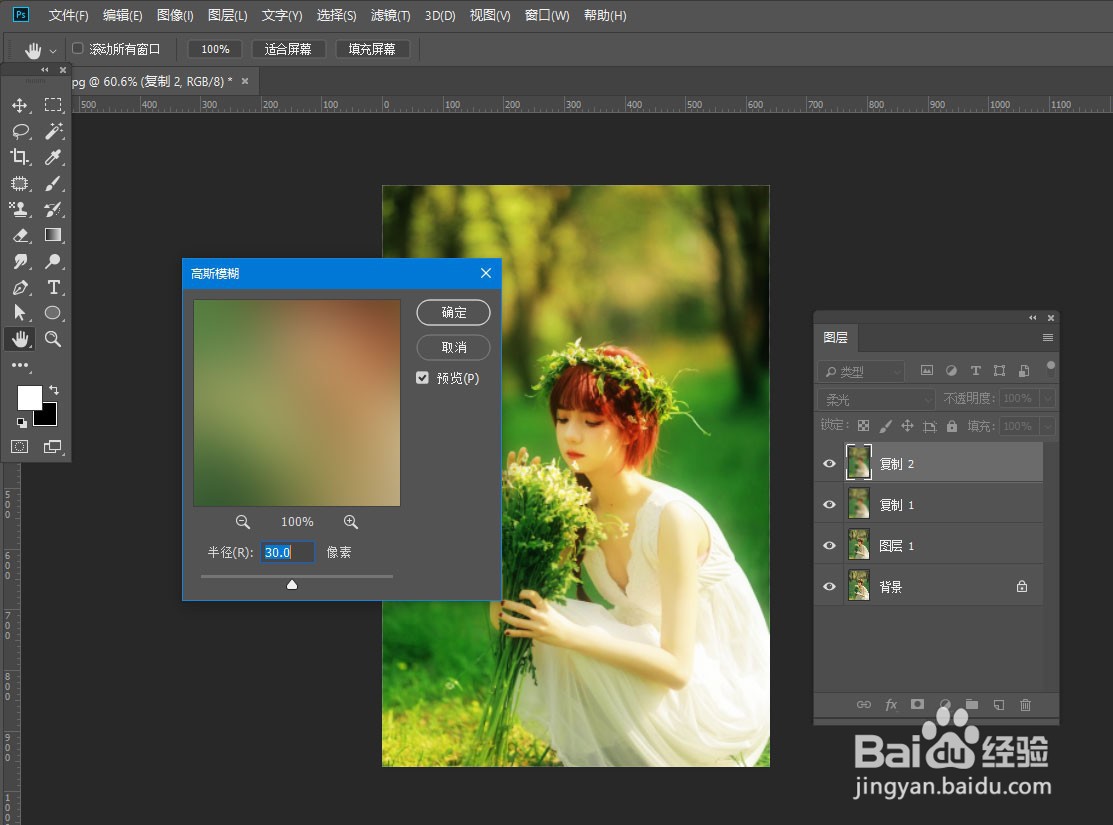
Task: Add a layer mask icon
Action: (918, 704)
